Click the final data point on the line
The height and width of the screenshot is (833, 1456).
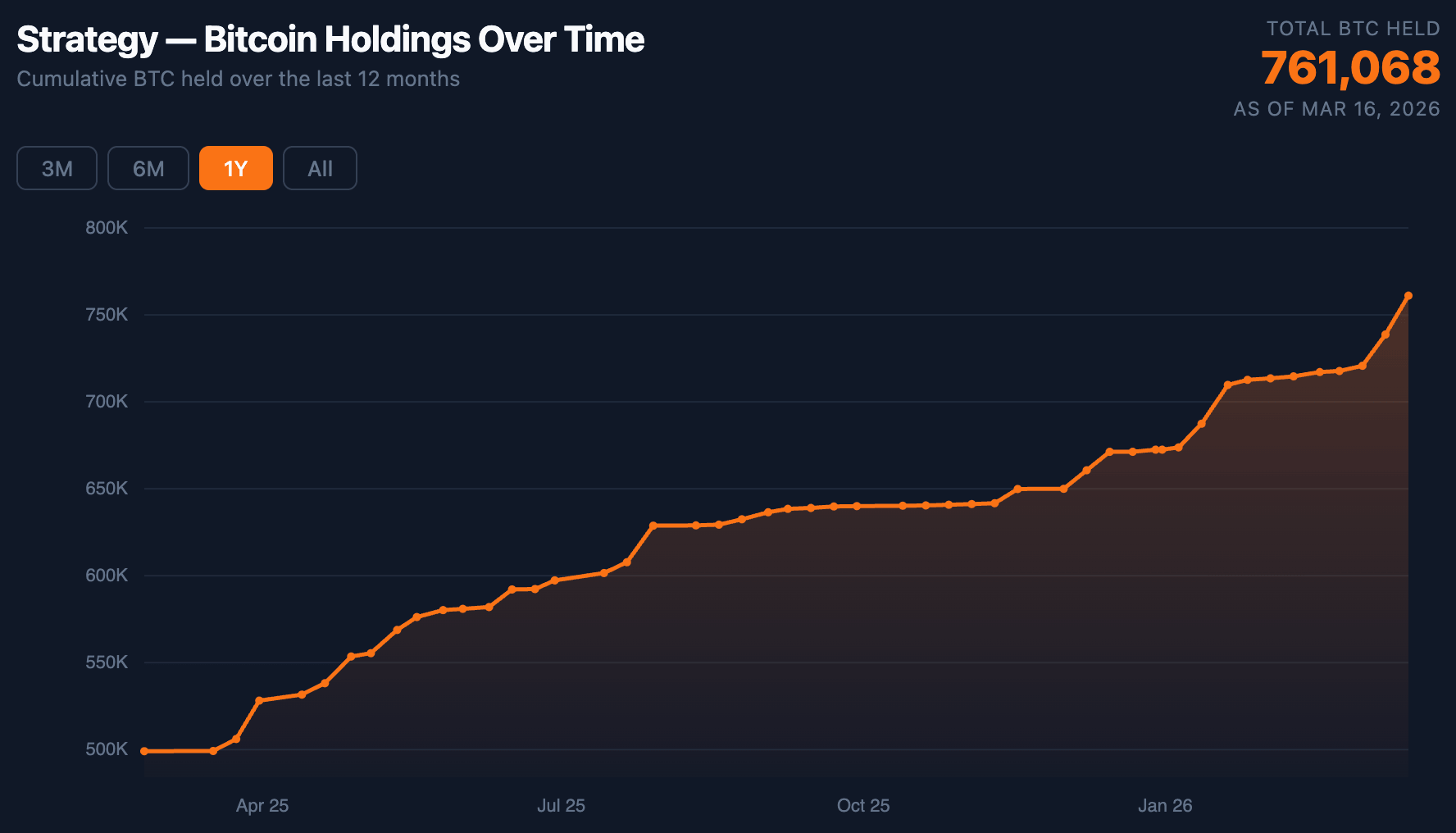[1408, 296]
